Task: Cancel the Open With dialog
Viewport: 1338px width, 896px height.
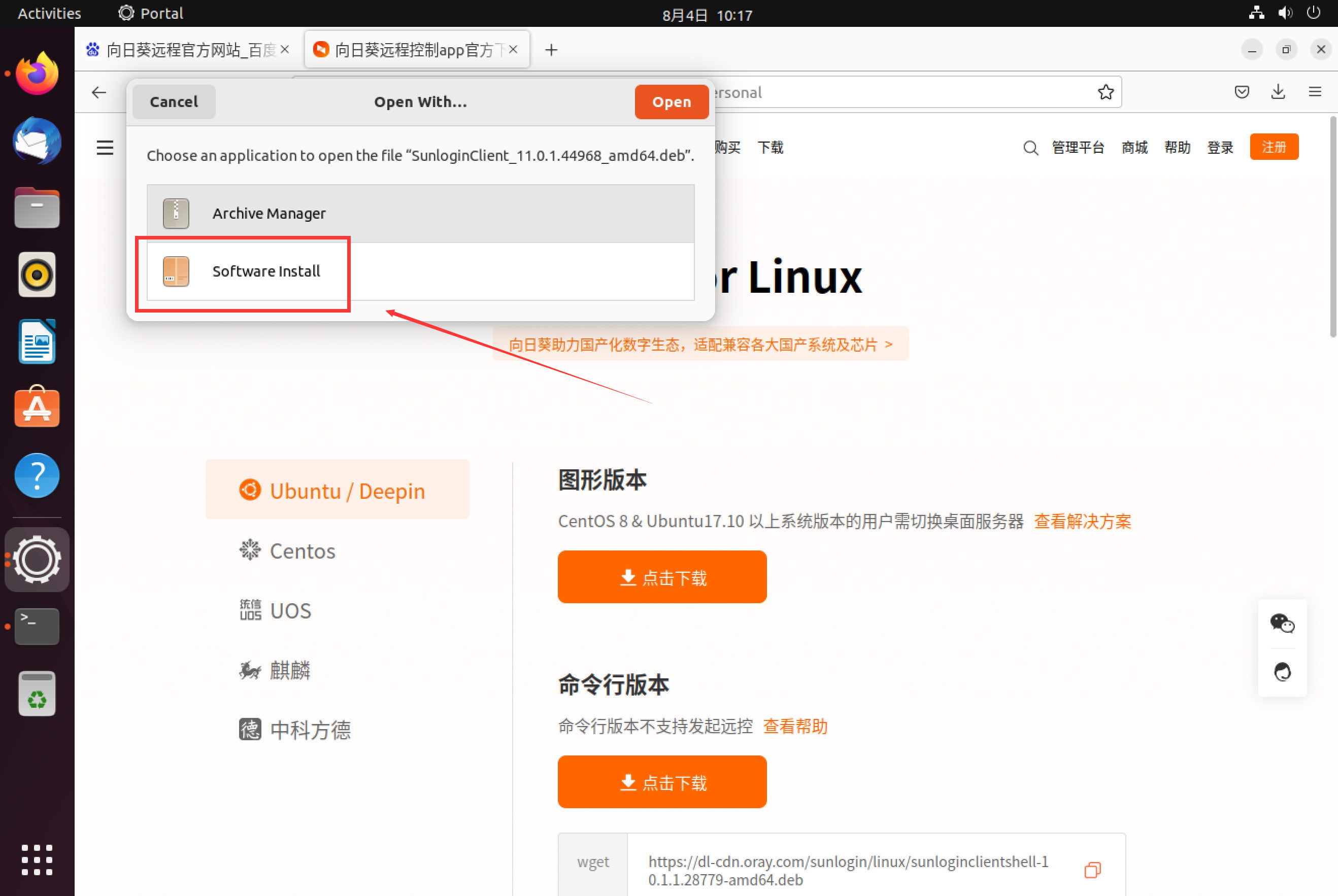Action: point(174,101)
